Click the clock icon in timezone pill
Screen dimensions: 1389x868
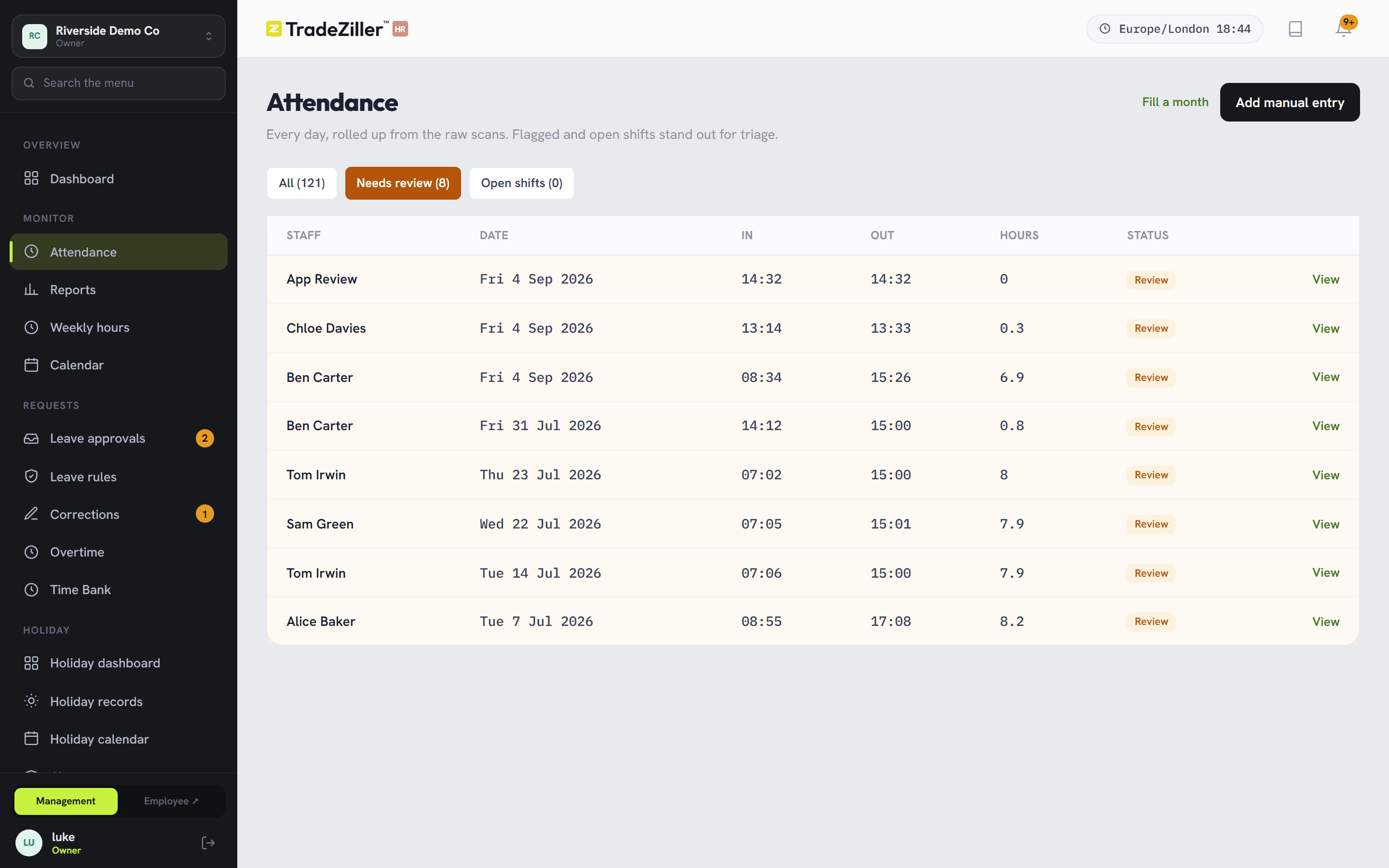pos(1104,29)
